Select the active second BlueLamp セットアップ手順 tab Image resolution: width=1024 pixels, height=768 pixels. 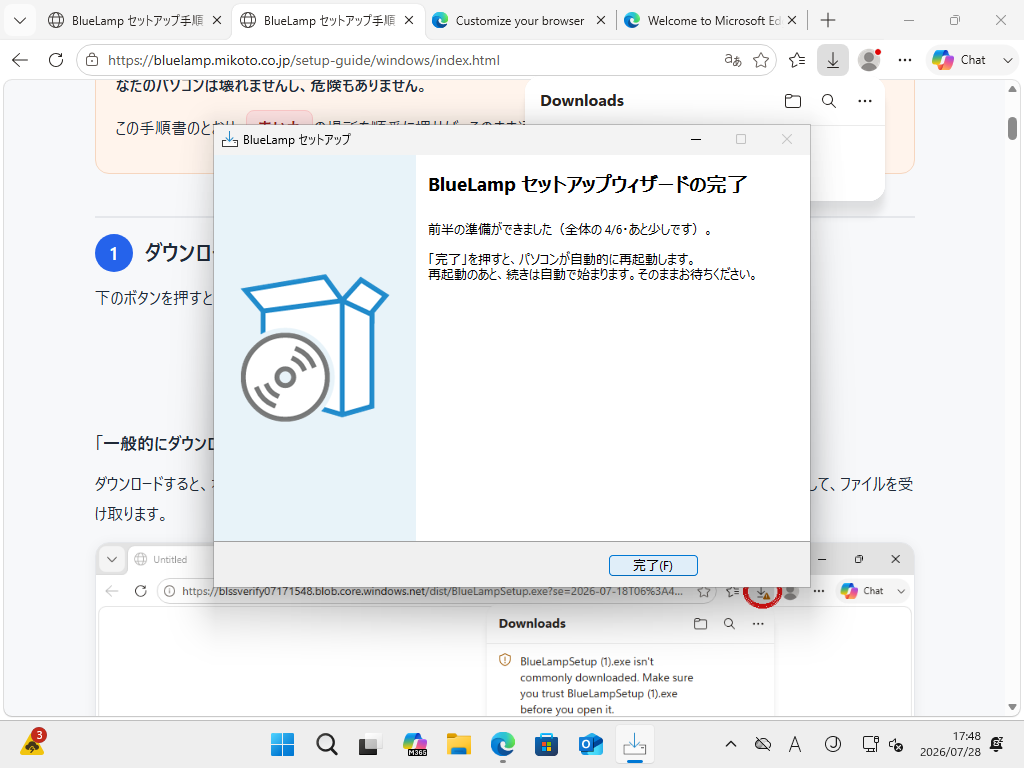coord(327,20)
